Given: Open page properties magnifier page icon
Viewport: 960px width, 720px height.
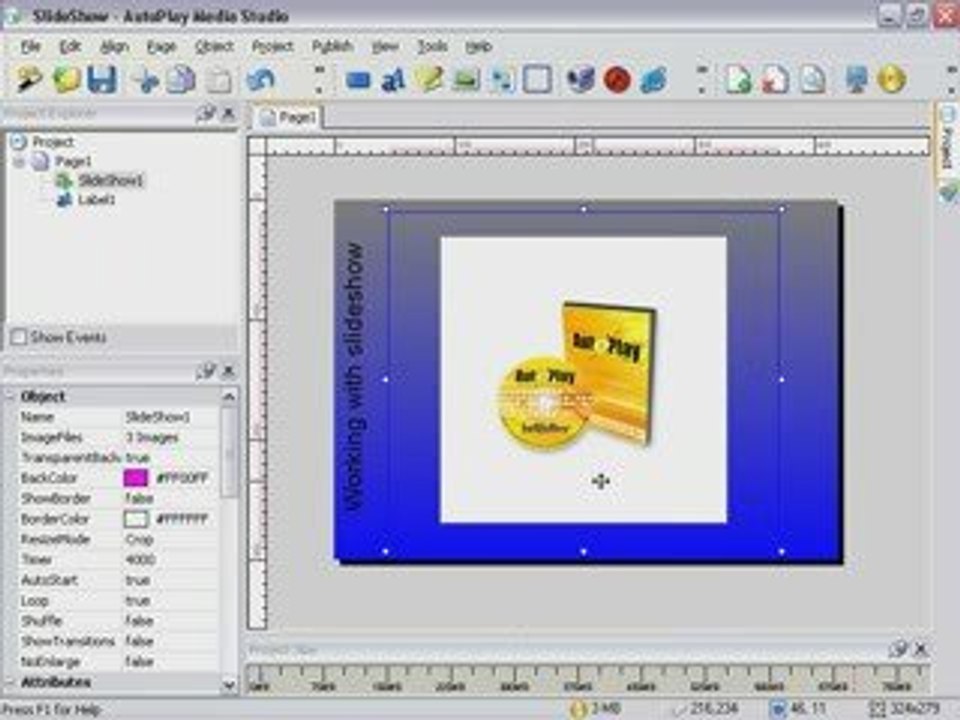Looking at the screenshot, I should 812,80.
